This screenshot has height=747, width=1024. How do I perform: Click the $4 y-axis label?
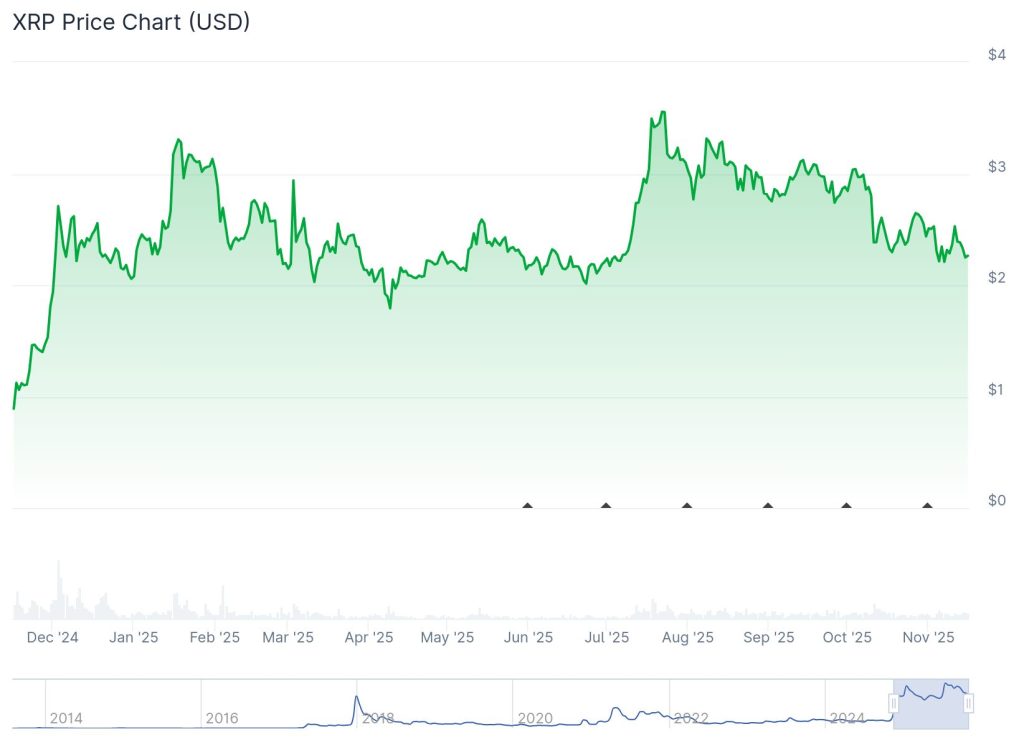tap(996, 54)
